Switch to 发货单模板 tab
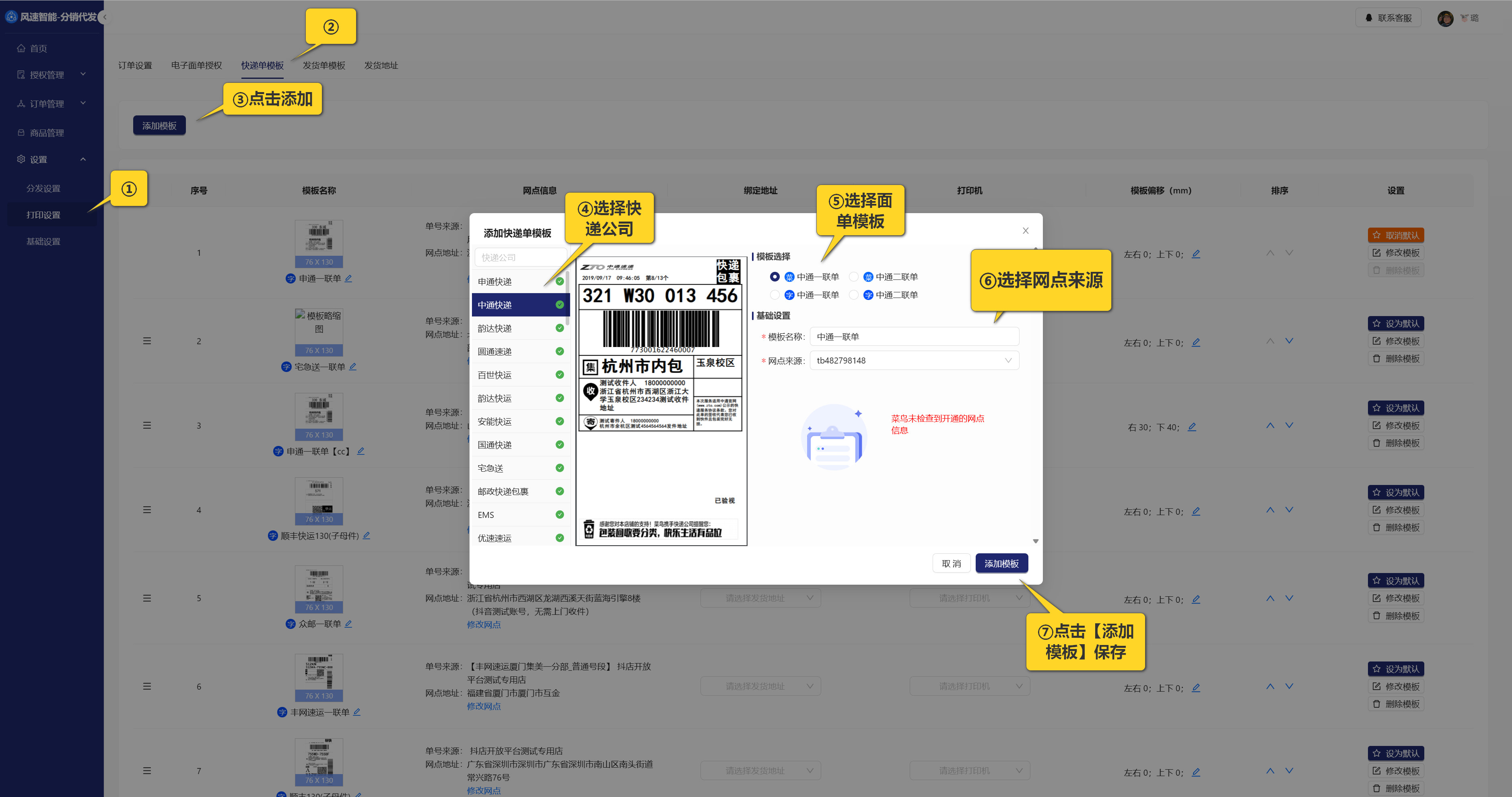 pyautogui.click(x=323, y=65)
